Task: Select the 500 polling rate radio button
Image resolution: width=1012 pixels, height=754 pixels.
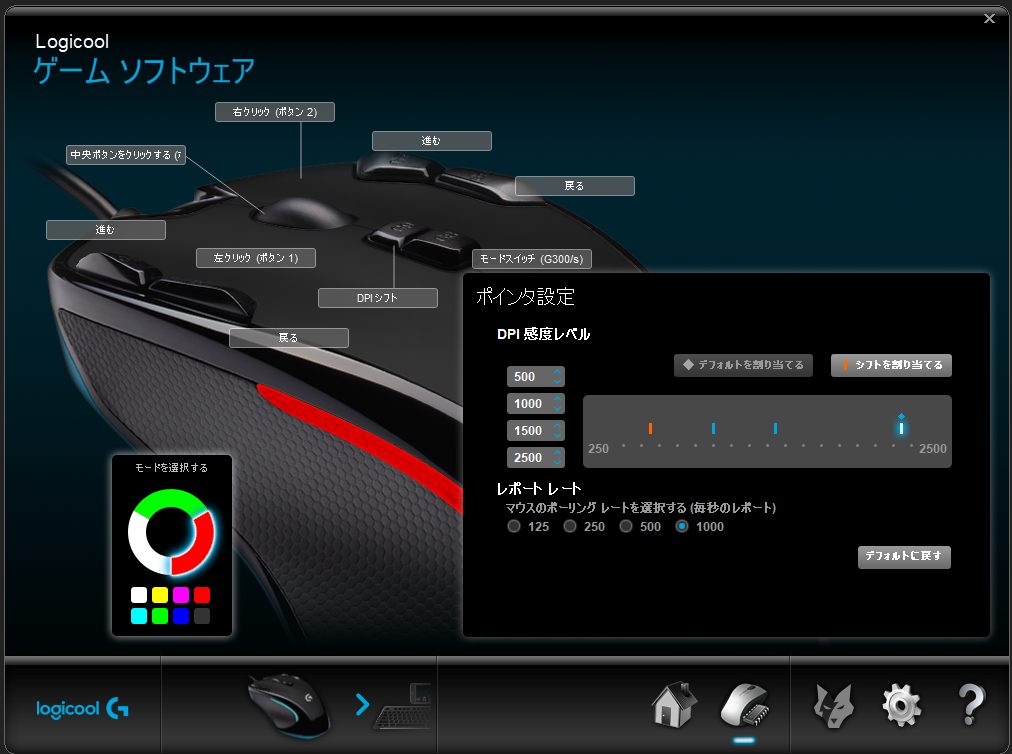Action: [625, 526]
